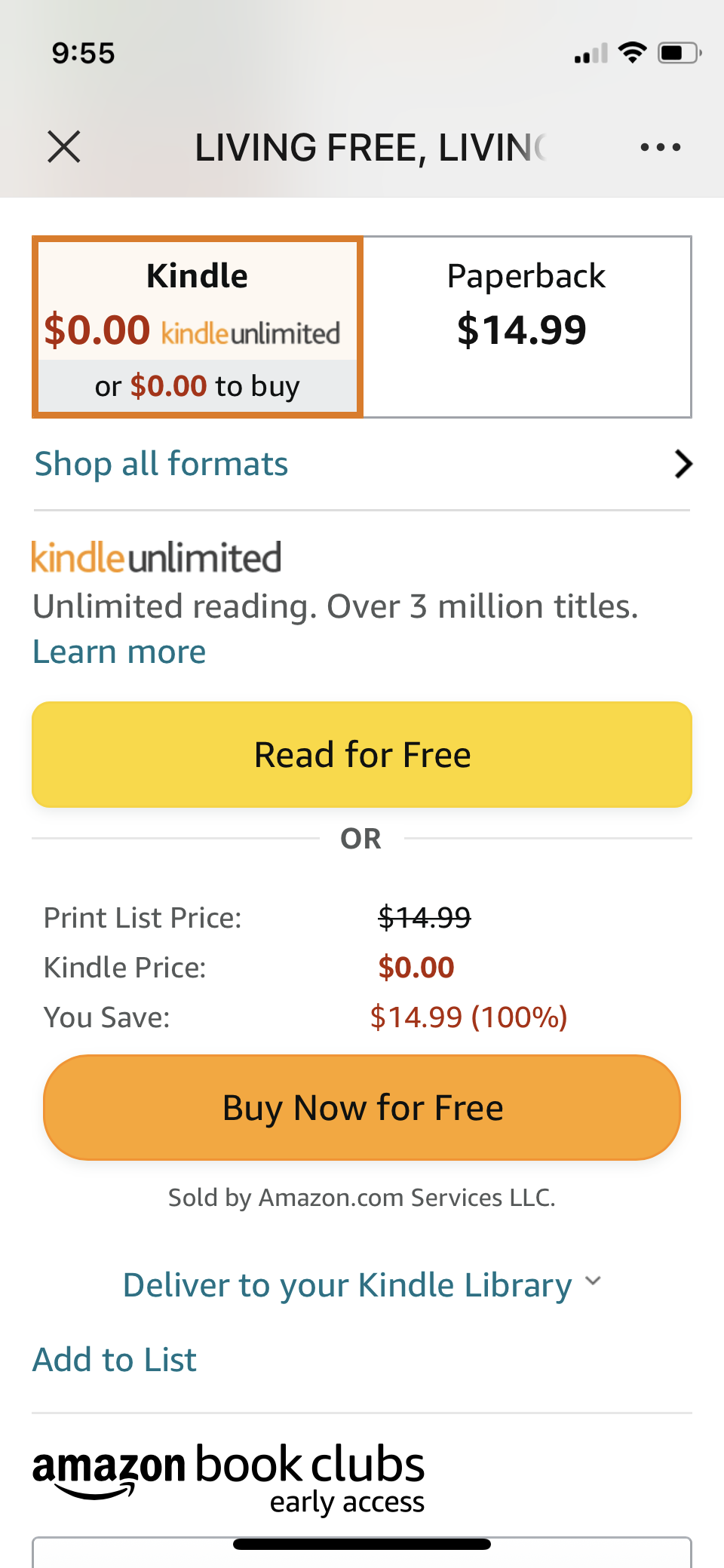Click Add to List
This screenshot has width=724, height=1568.
[113, 1360]
